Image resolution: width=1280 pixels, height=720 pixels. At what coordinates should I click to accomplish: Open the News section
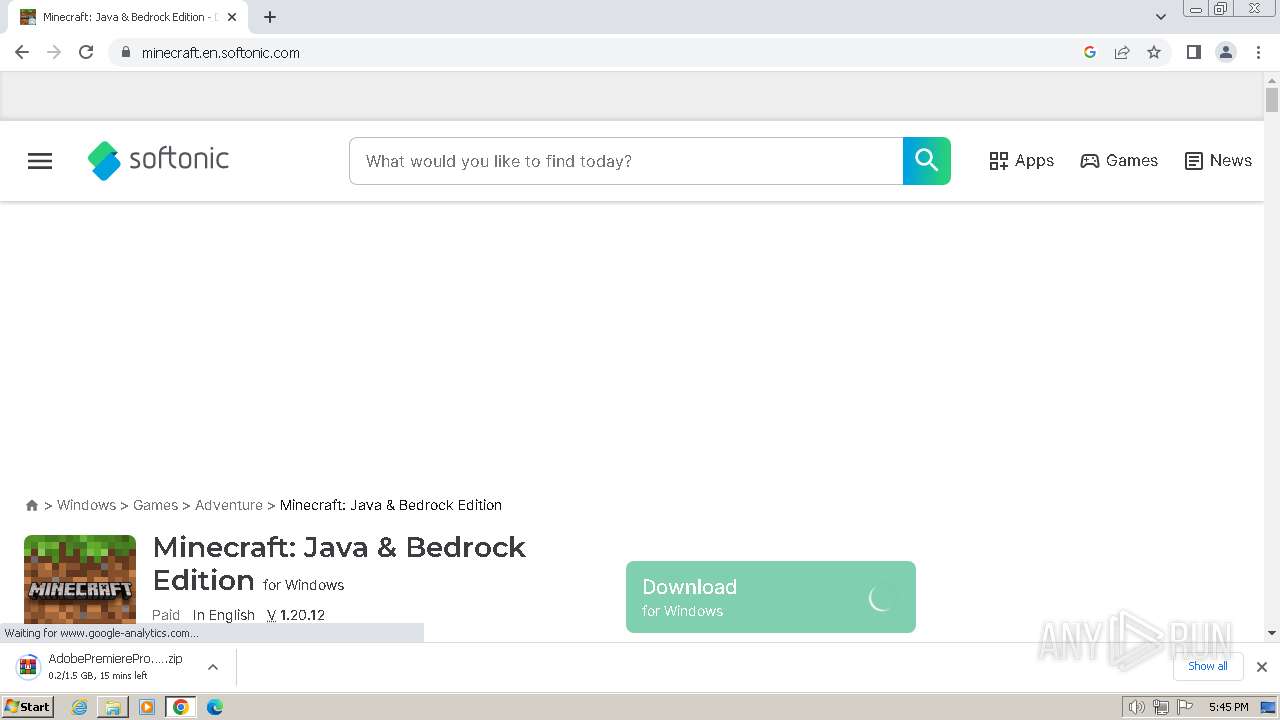click(x=1218, y=161)
